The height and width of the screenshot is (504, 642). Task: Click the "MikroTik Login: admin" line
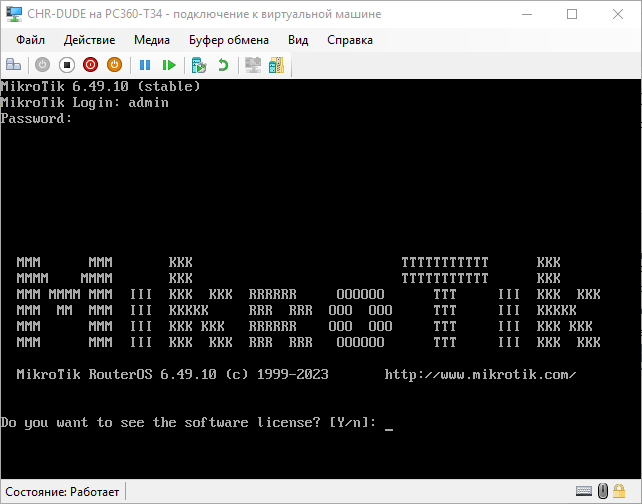pos(84,102)
